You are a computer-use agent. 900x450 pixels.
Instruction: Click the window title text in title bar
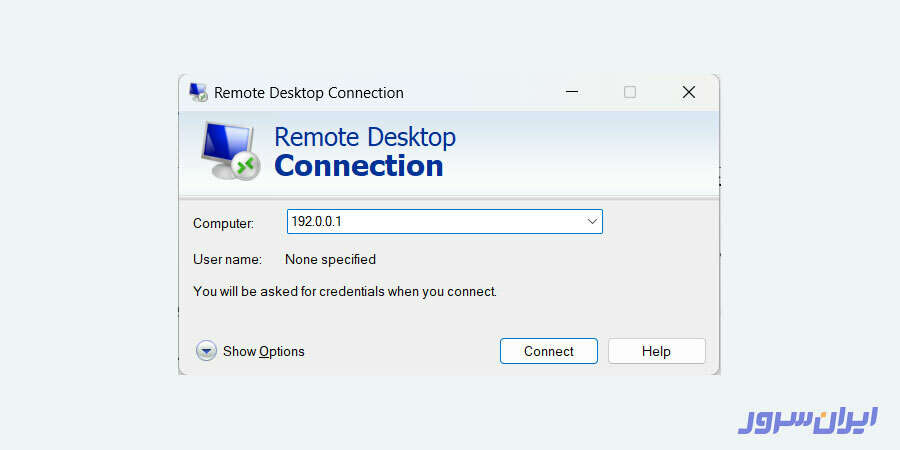coord(308,93)
